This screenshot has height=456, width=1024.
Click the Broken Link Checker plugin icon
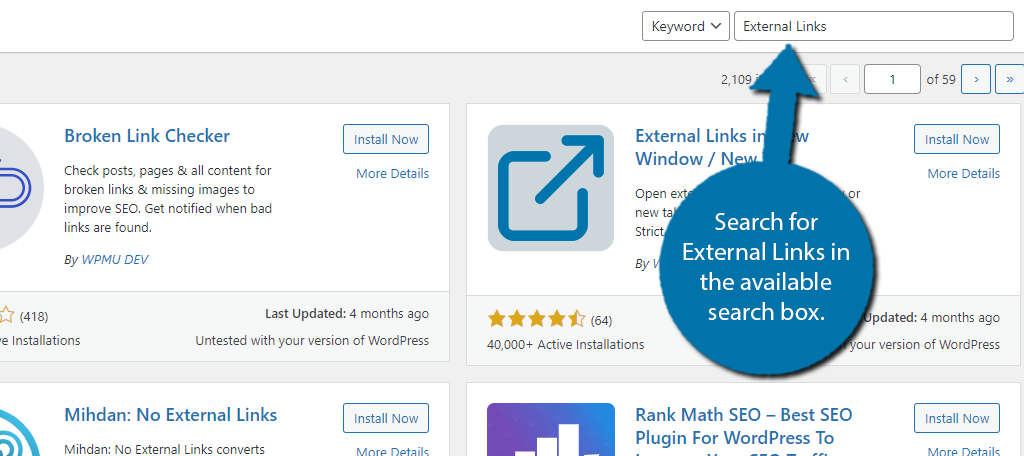(x=20, y=188)
